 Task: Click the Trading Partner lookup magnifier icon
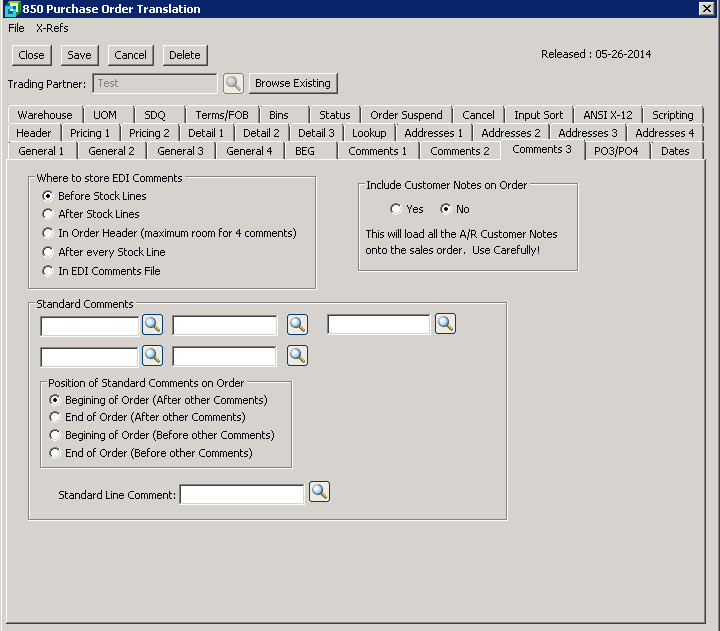click(232, 83)
